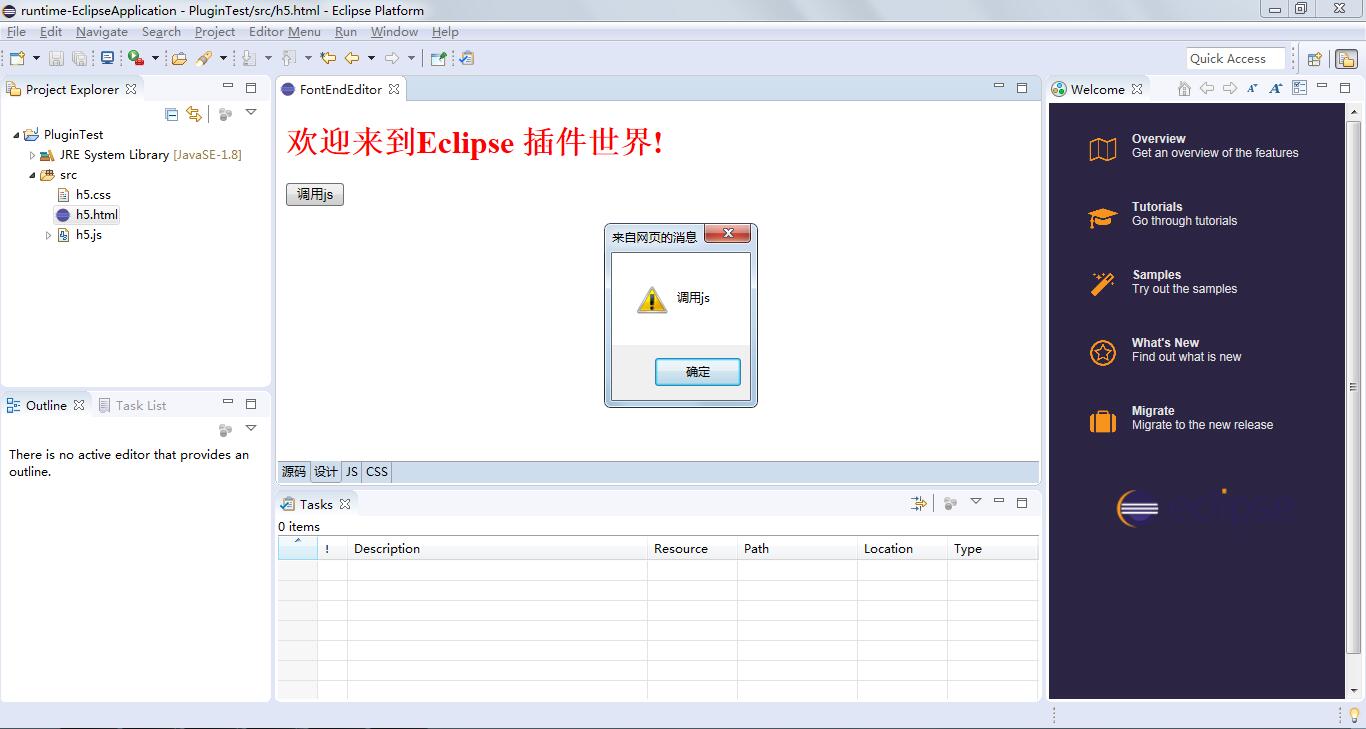Image resolution: width=1366 pixels, height=729 pixels.
Task: Switch to the Task List tab
Action: pyautogui.click(x=131, y=405)
